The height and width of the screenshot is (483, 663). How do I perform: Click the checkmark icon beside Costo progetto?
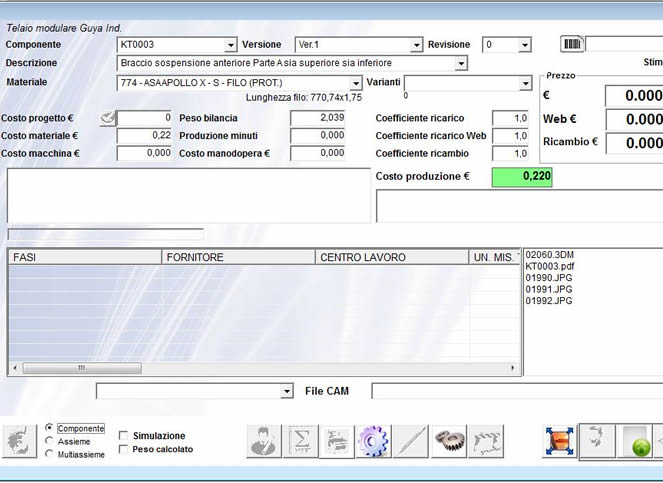pos(107,118)
